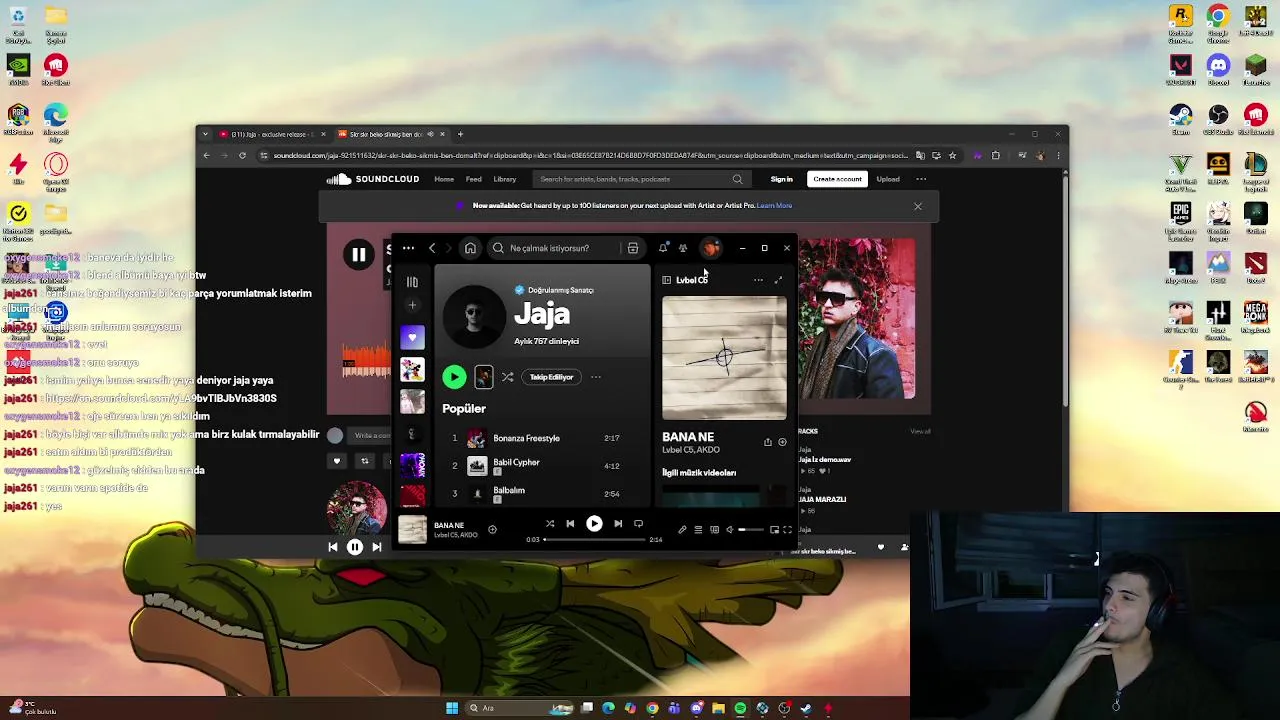Open a new Chrome tab with plus
This screenshot has height=720, width=1280.
click(460, 134)
